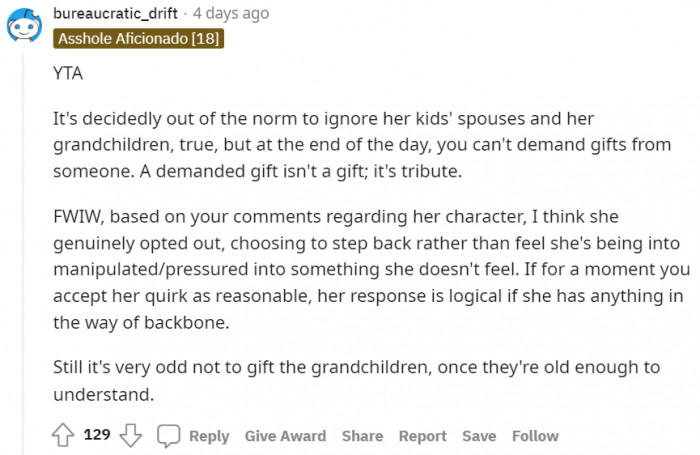Click the paragraph starting 'It's decidedly out'
Image resolution: width=700 pixels, height=455 pixels.
362,145
